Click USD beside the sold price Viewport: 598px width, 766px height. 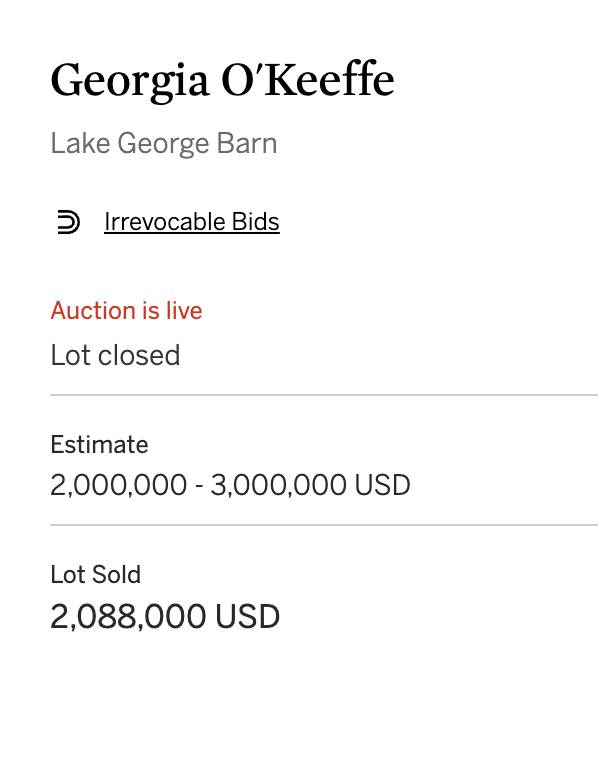click(x=248, y=617)
